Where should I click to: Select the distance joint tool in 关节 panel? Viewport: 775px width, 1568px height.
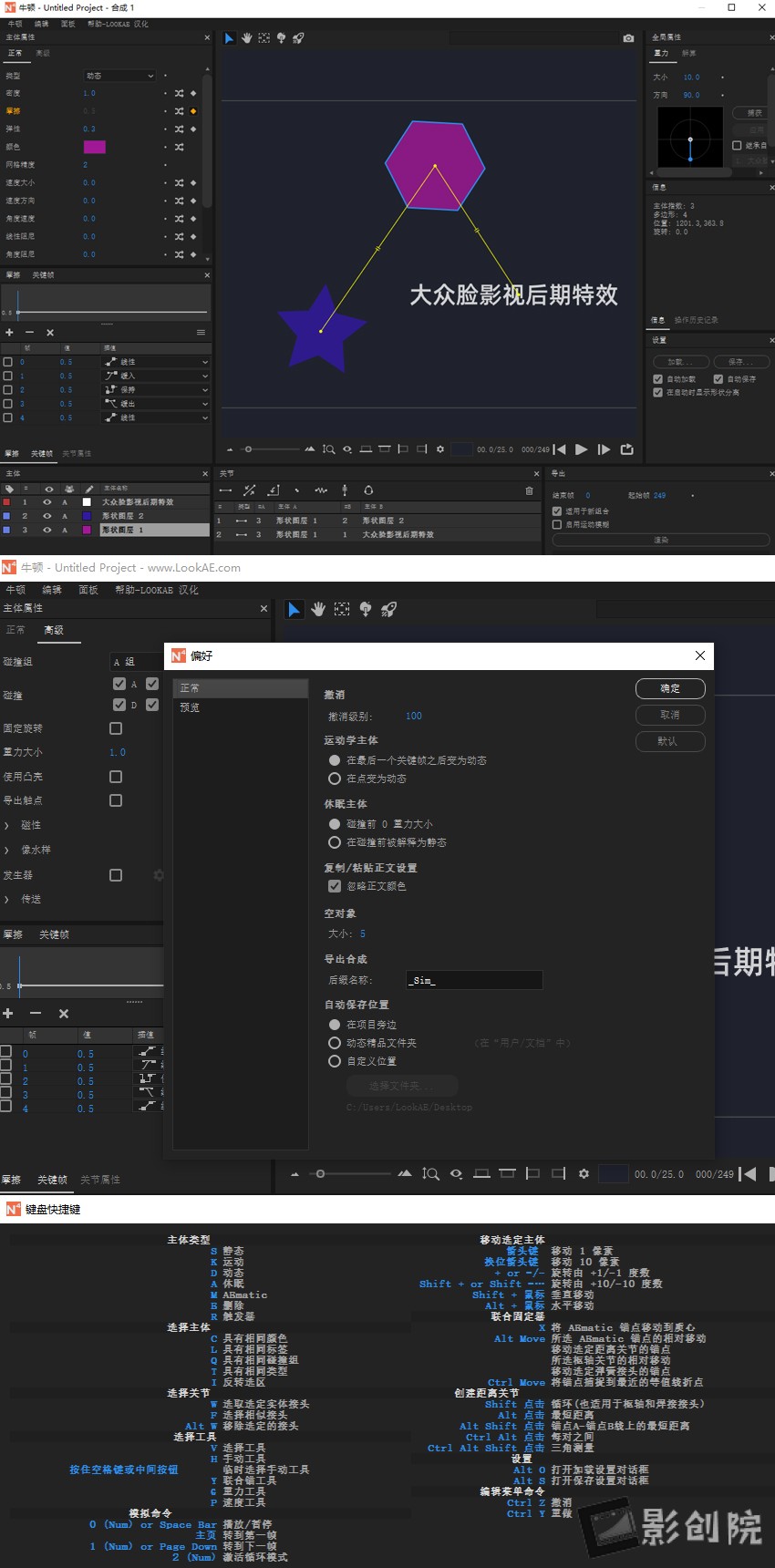click(x=226, y=490)
